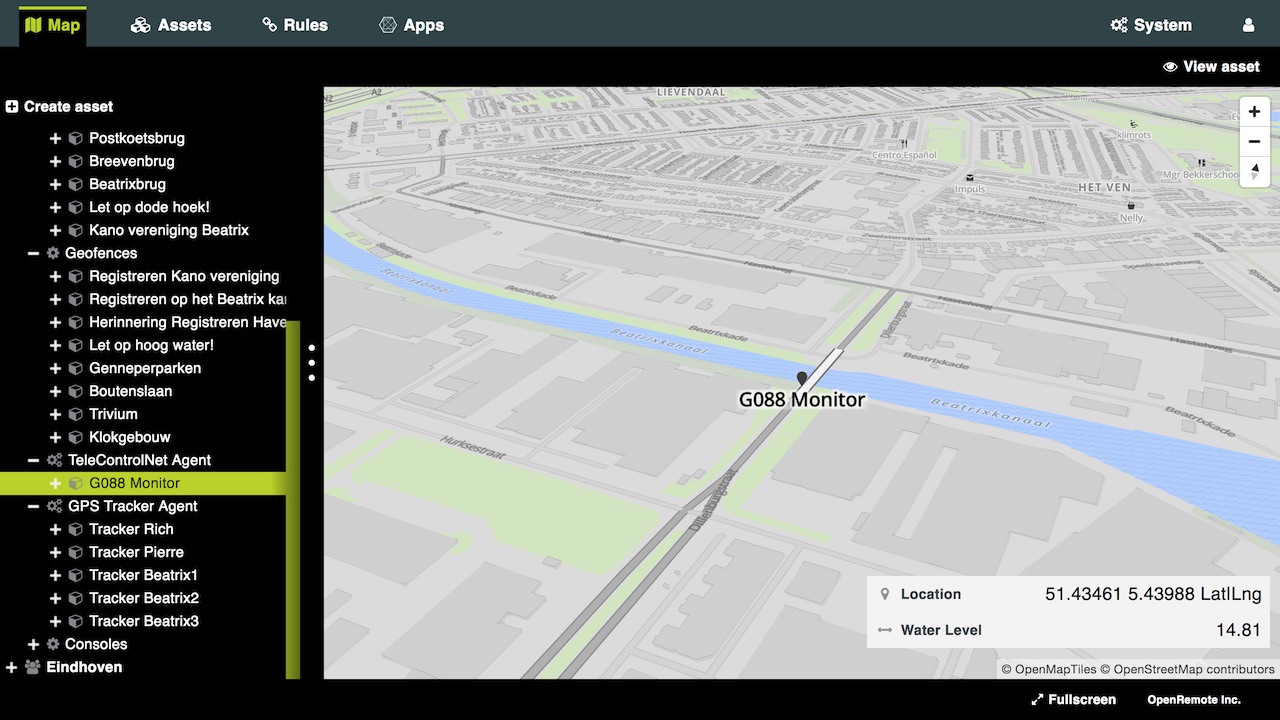Click the user account icon

[1248, 25]
